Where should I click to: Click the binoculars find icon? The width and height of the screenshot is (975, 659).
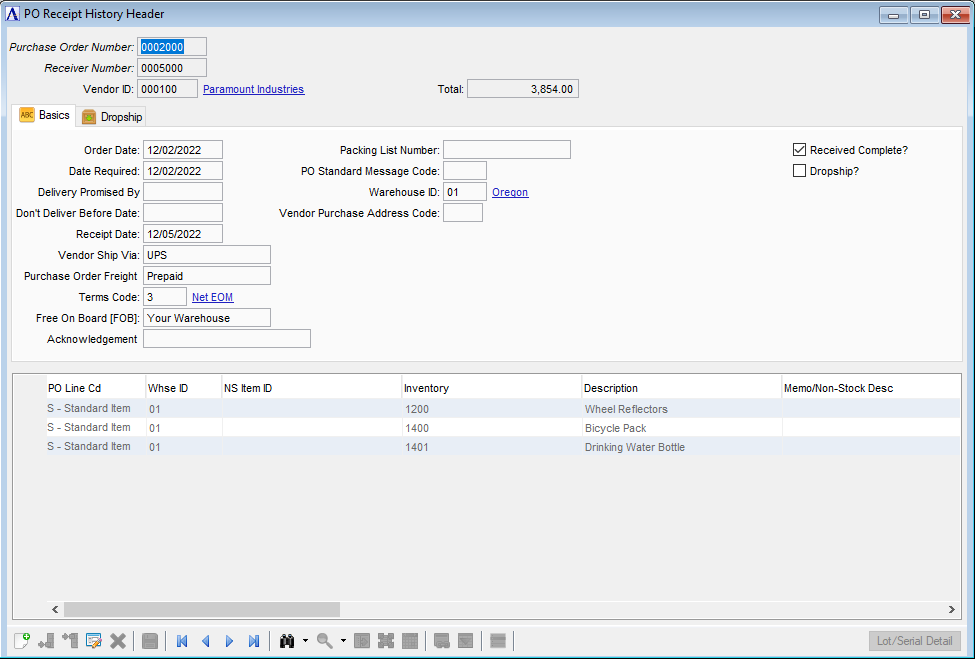[x=287, y=641]
